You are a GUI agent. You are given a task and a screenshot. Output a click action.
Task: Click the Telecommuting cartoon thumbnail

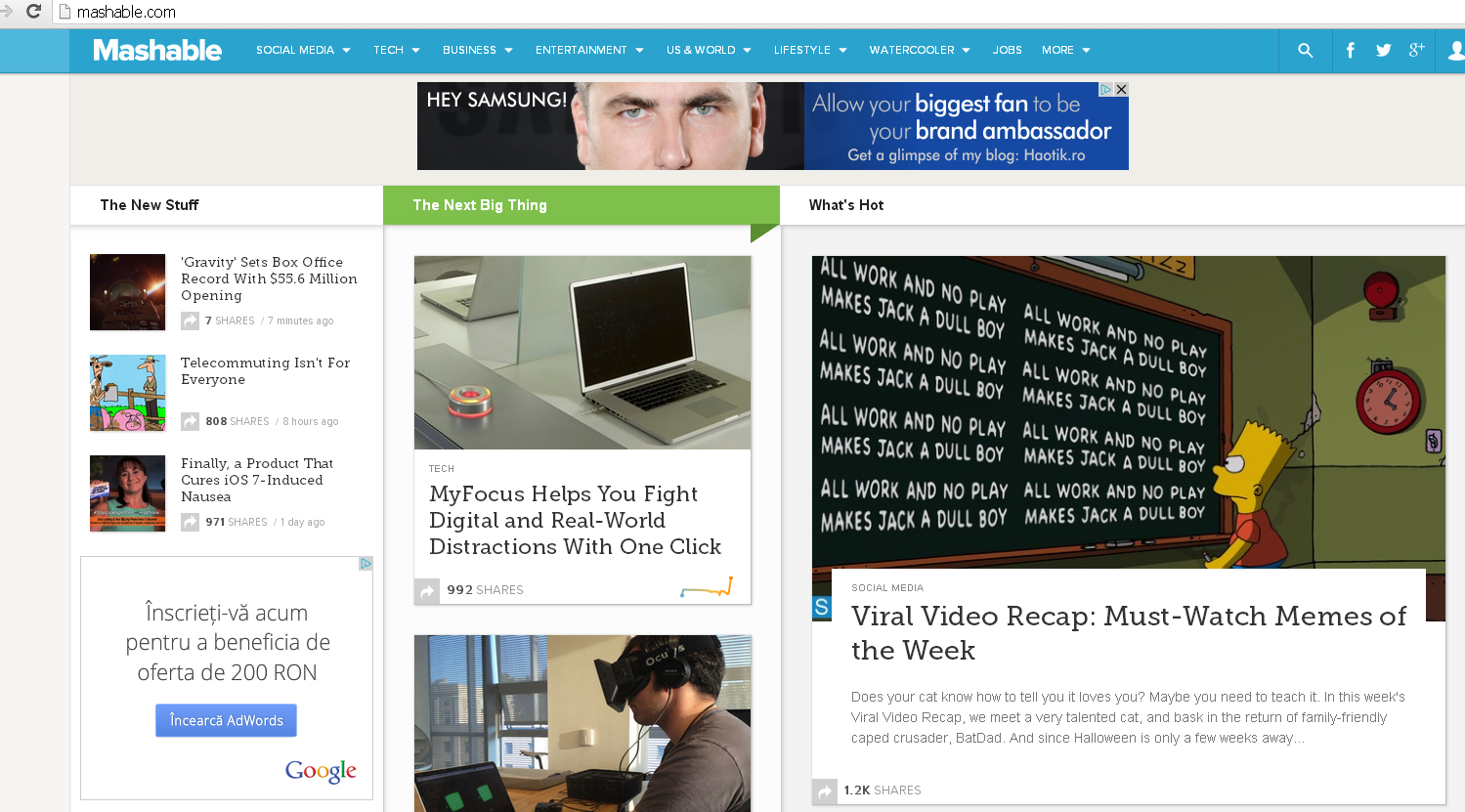pos(127,393)
